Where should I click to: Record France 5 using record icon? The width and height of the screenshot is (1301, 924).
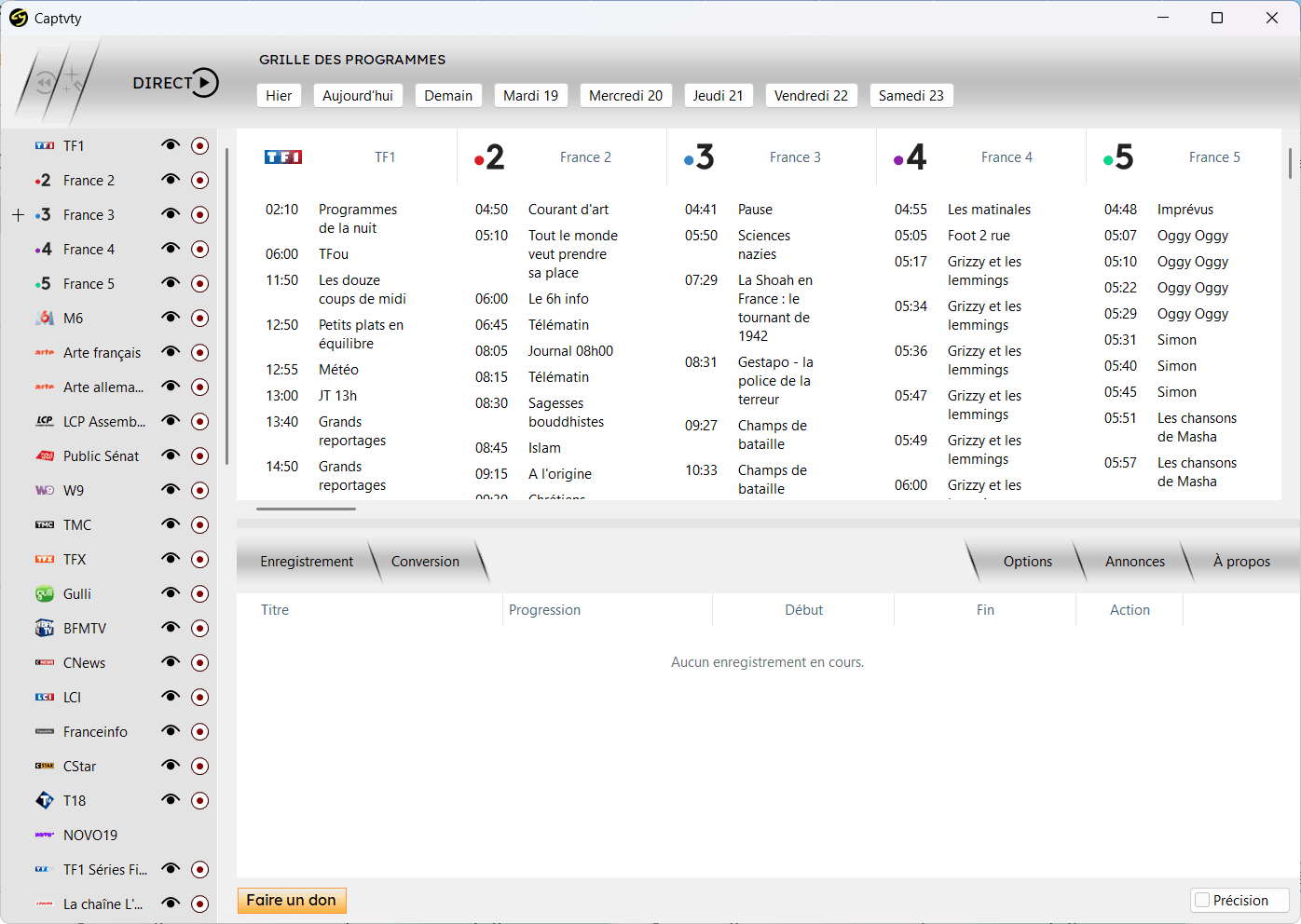(199, 283)
